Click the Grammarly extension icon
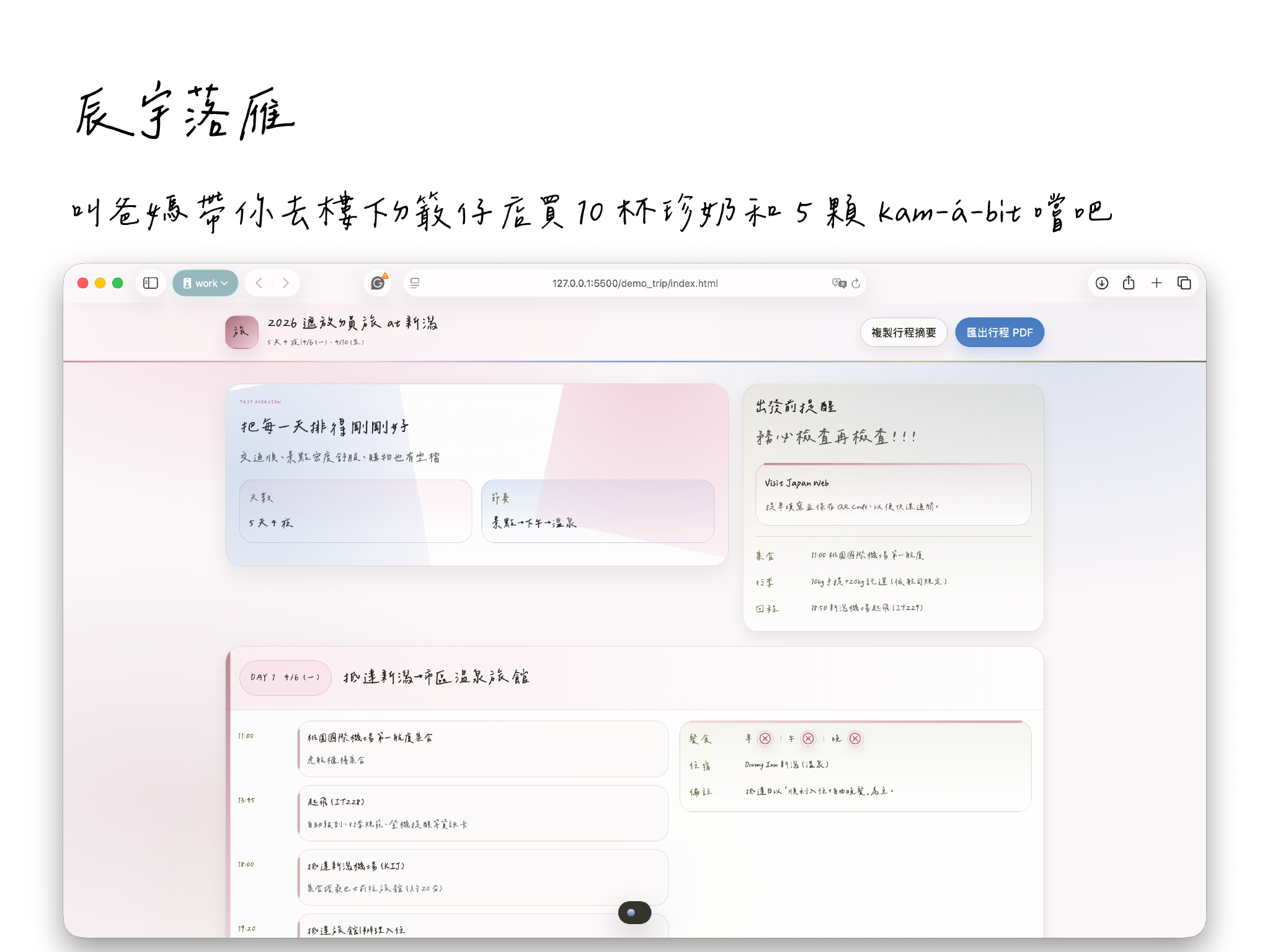The width and height of the screenshot is (1270, 952). point(377,283)
